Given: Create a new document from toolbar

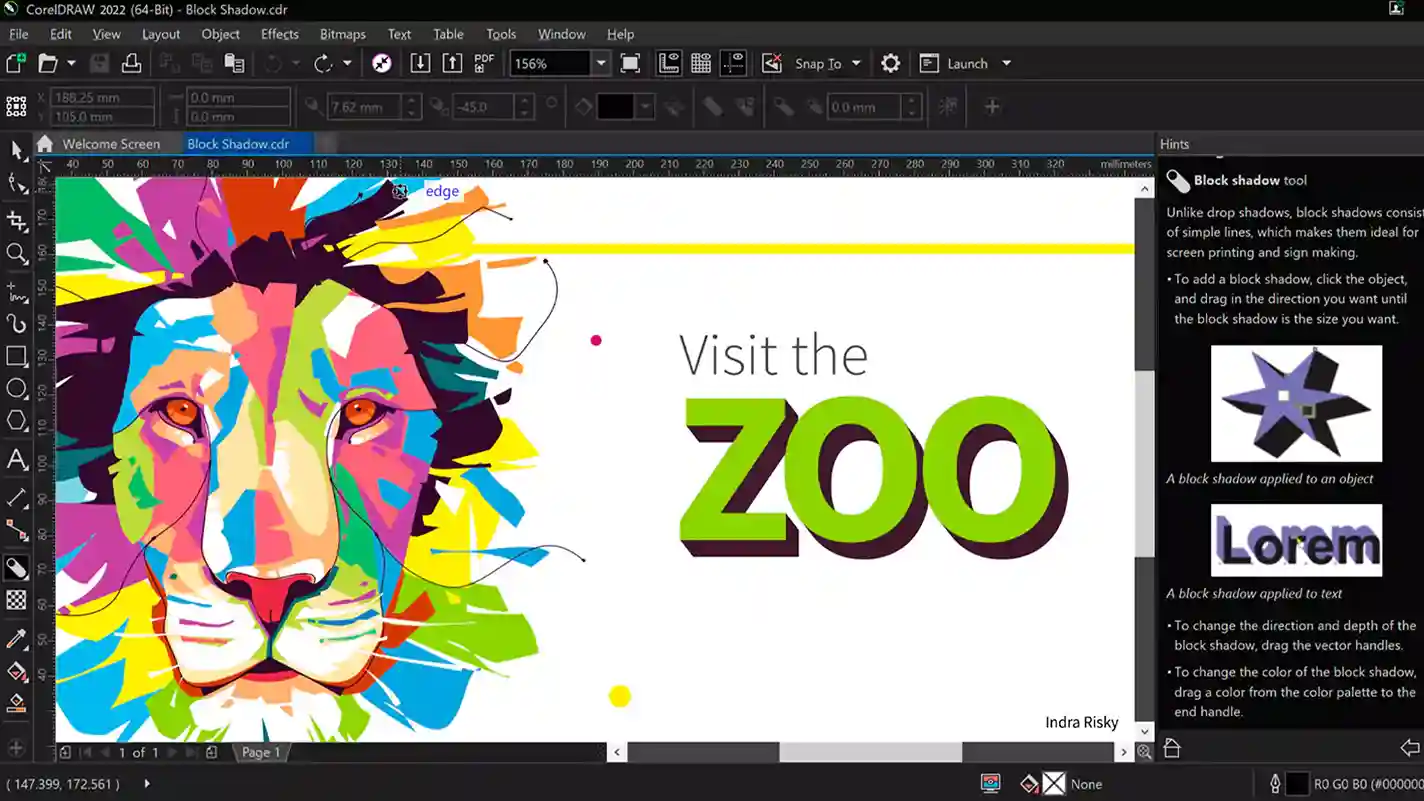Looking at the screenshot, I should click(x=15, y=63).
